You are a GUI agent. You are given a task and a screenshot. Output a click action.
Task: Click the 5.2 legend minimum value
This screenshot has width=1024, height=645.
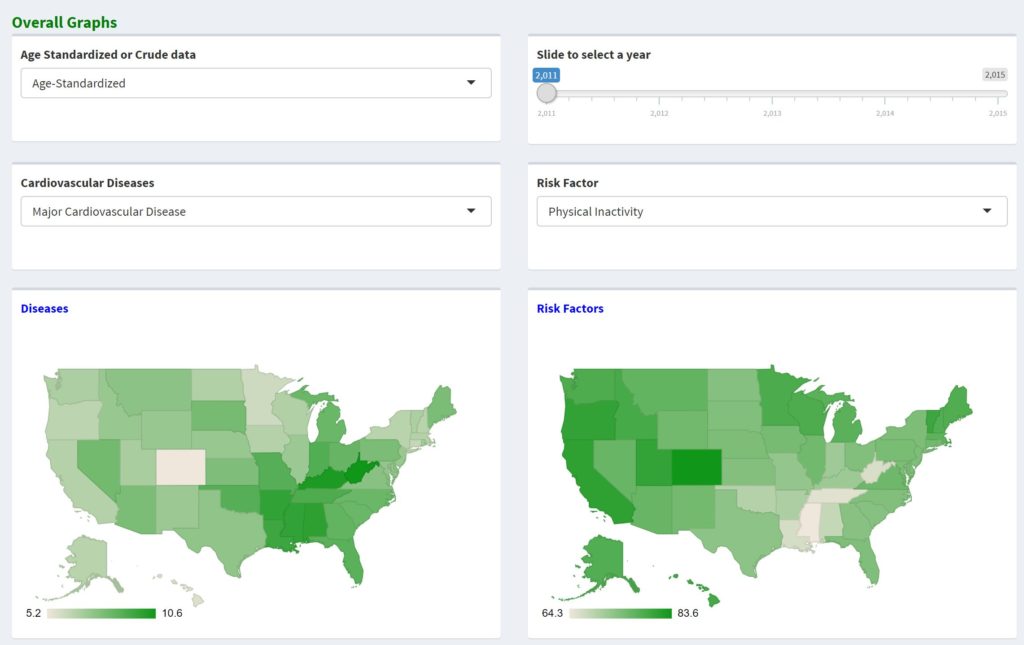coord(33,613)
